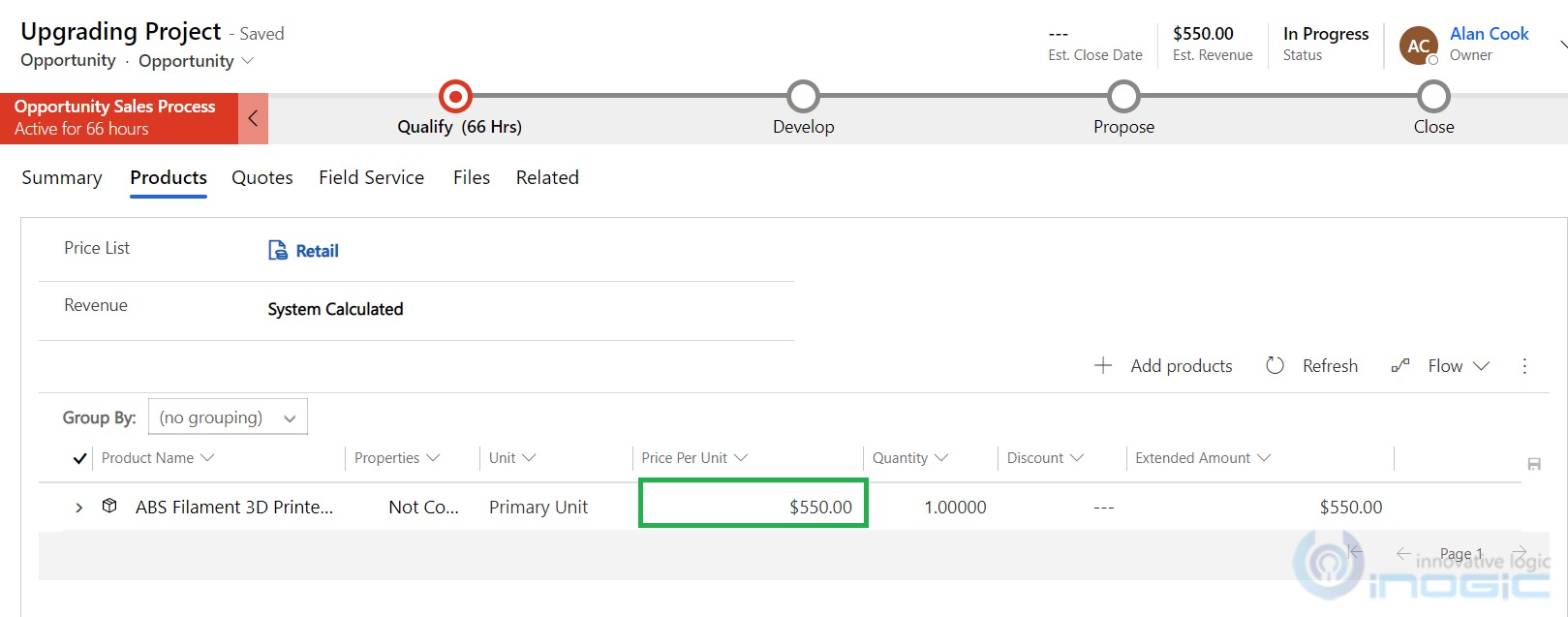
Task: Open the Retail price list link
Action: pyautogui.click(x=317, y=251)
